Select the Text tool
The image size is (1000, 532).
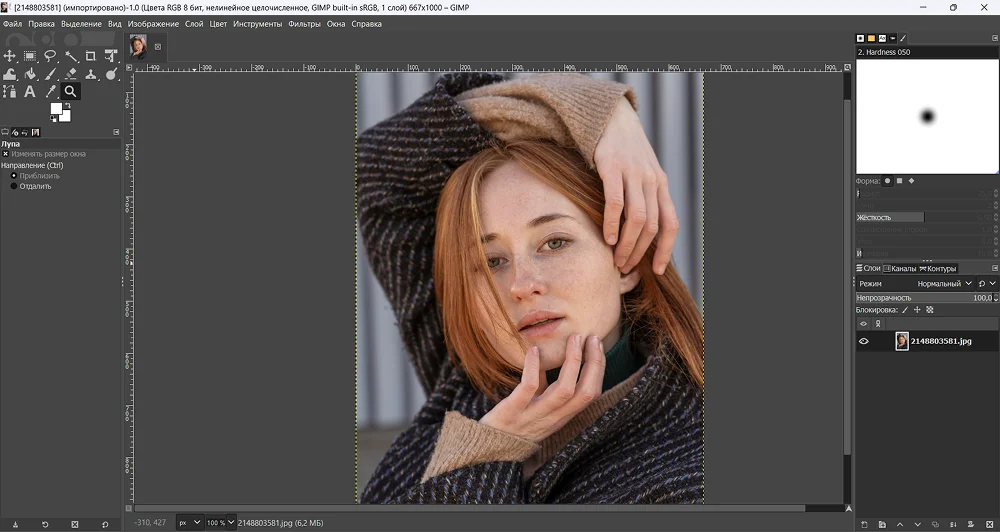pos(30,92)
